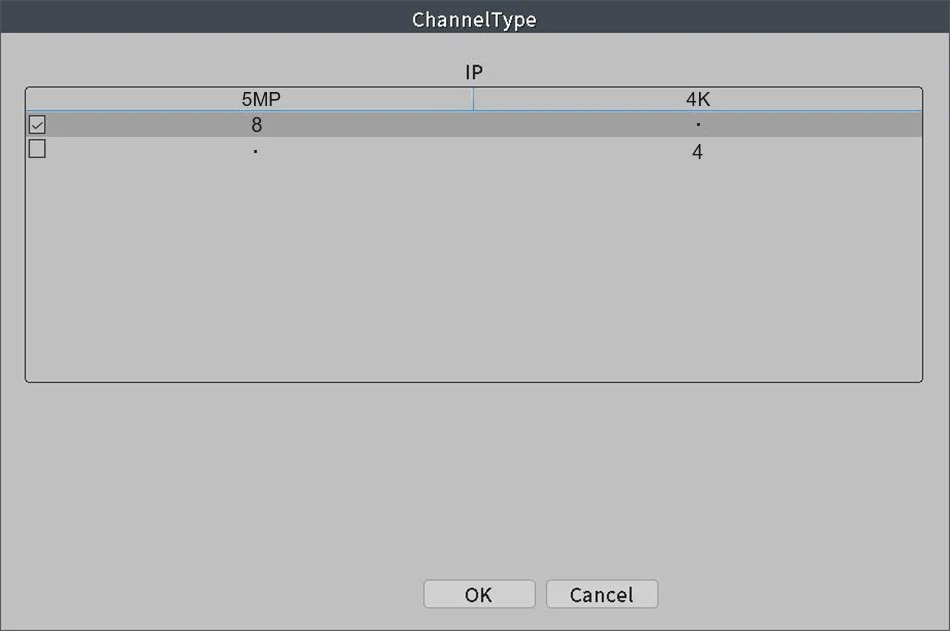Click the ChannelType title text

coord(474,20)
